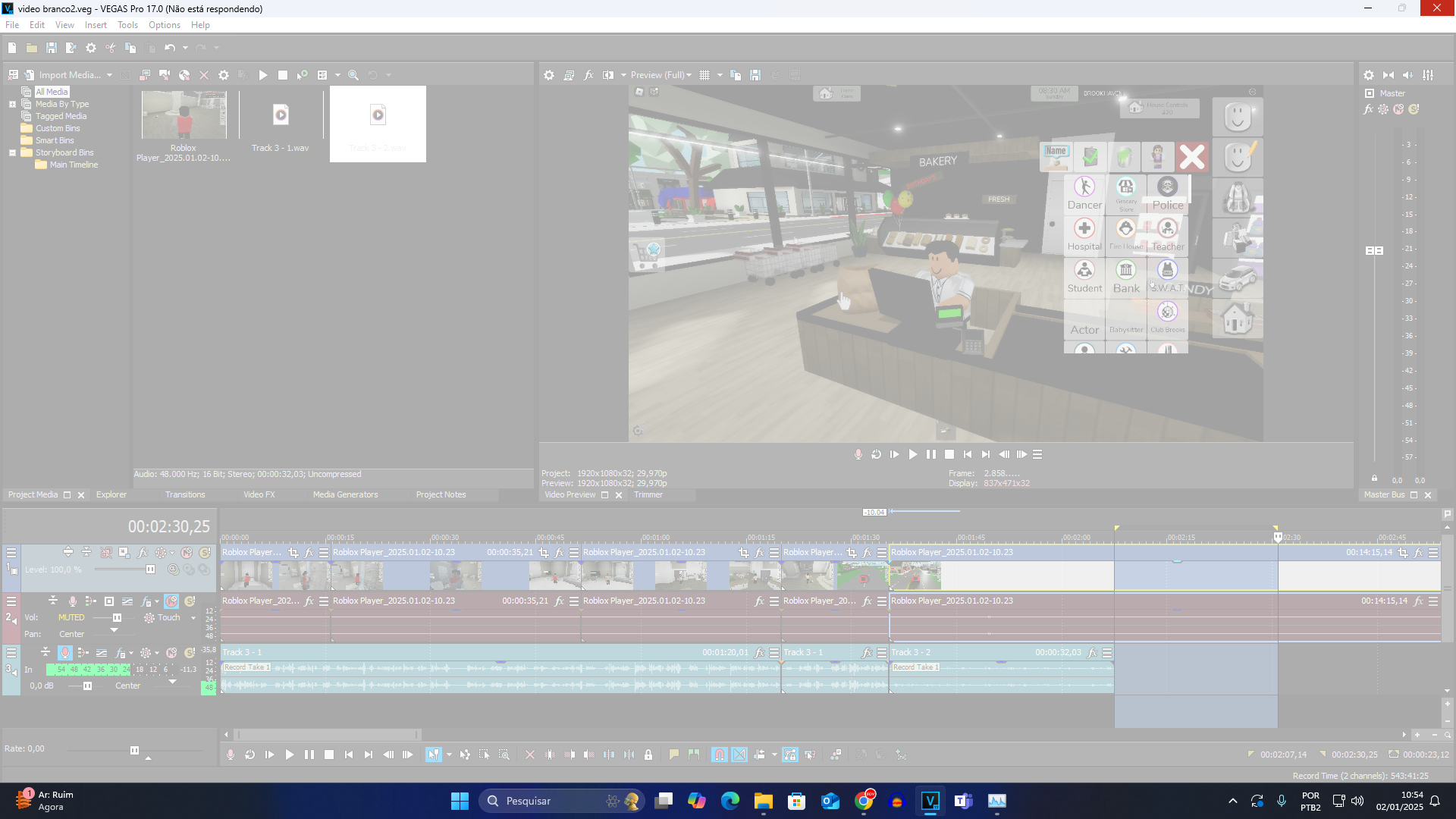This screenshot has height=819, width=1456.
Task: Open Video Output FX in preview toolbar
Action: [x=588, y=75]
